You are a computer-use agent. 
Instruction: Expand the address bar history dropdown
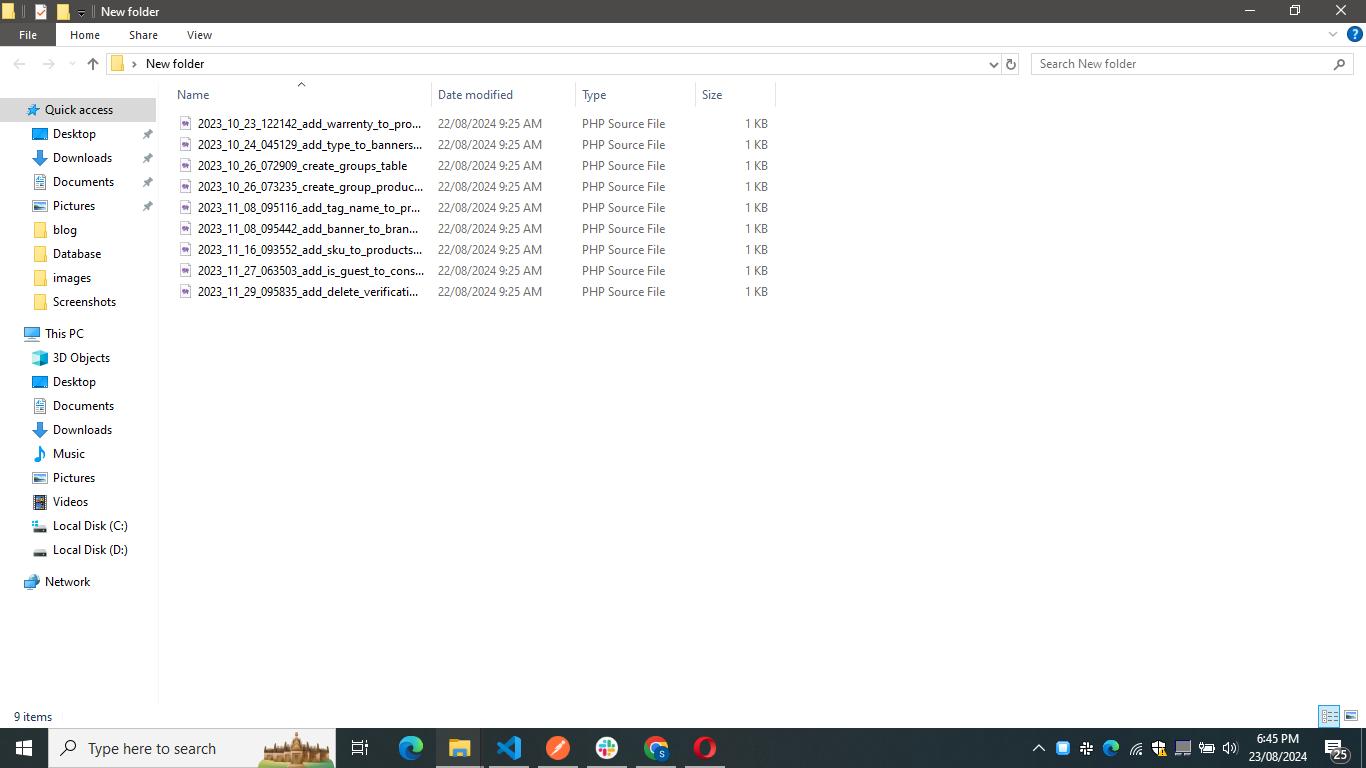[x=993, y=64]
